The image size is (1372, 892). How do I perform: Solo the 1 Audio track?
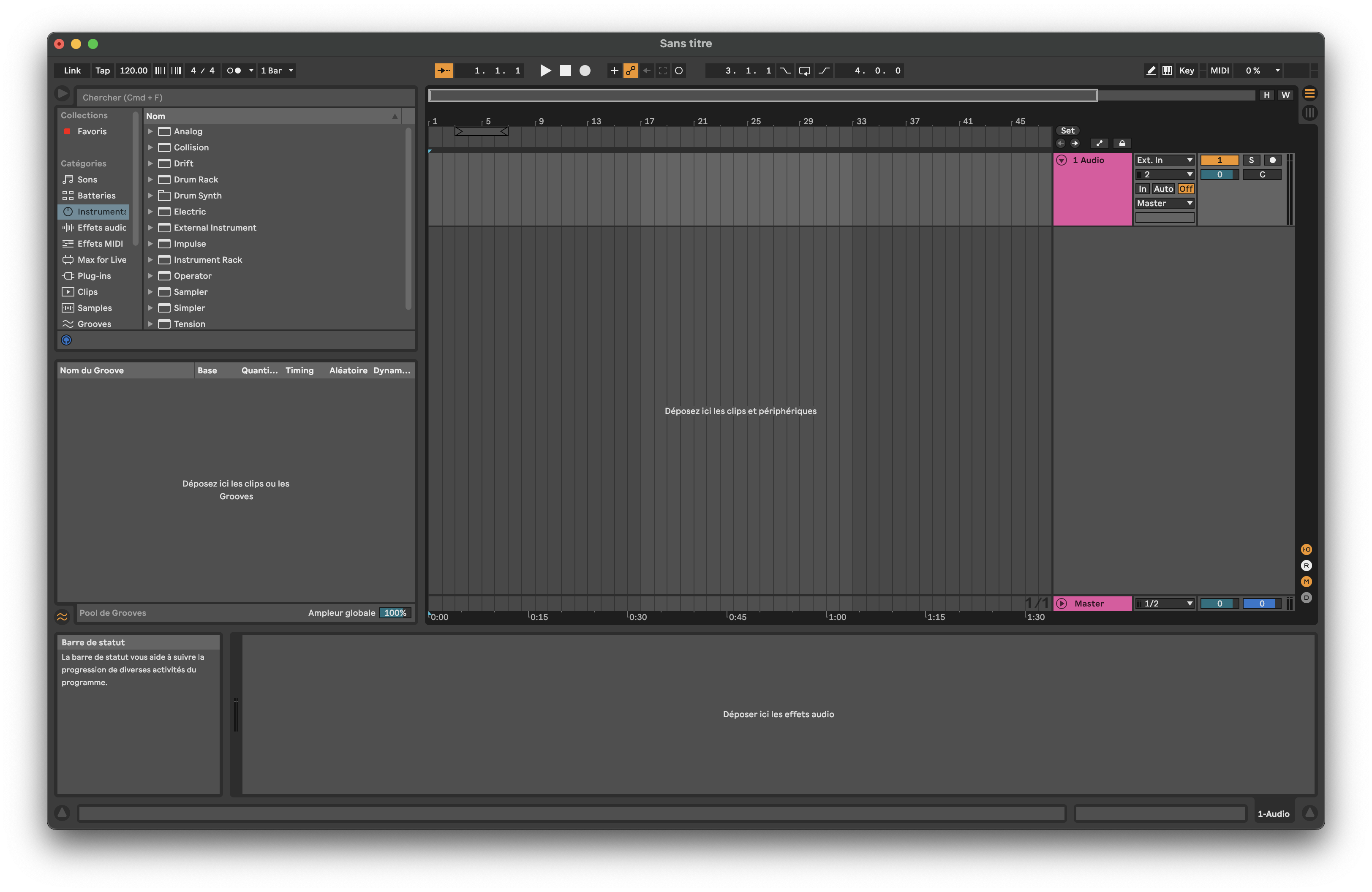1251,160
